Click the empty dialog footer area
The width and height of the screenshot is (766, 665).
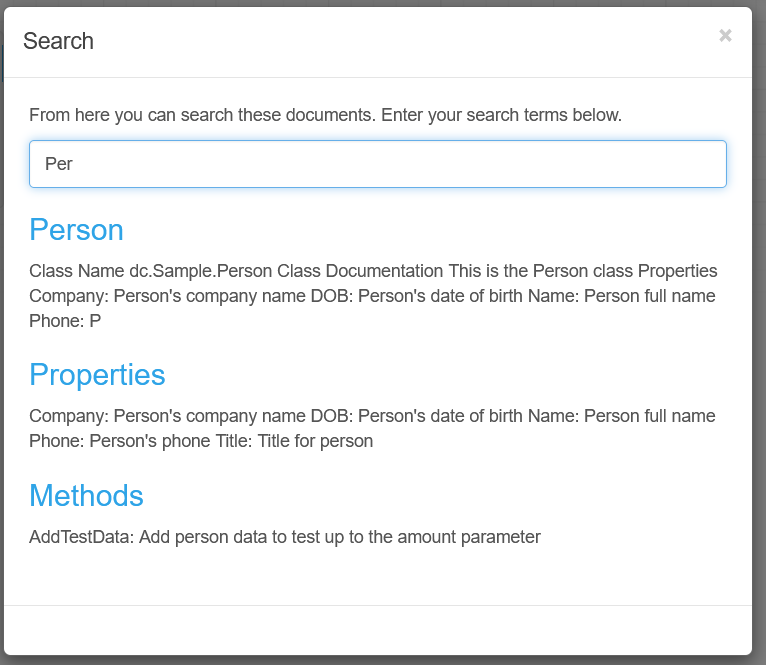coord(377,630)
